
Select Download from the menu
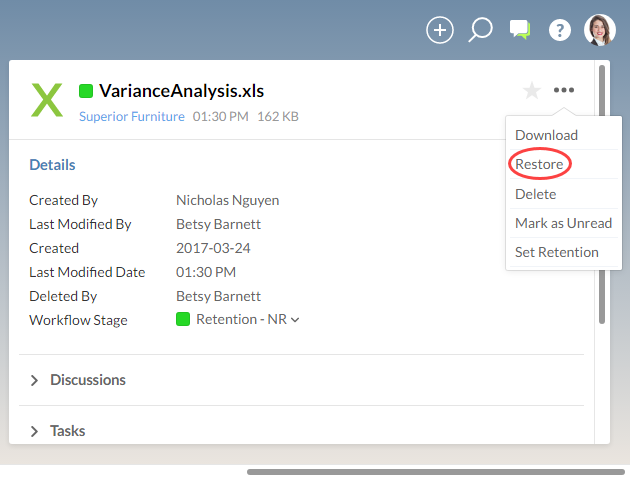546,135
